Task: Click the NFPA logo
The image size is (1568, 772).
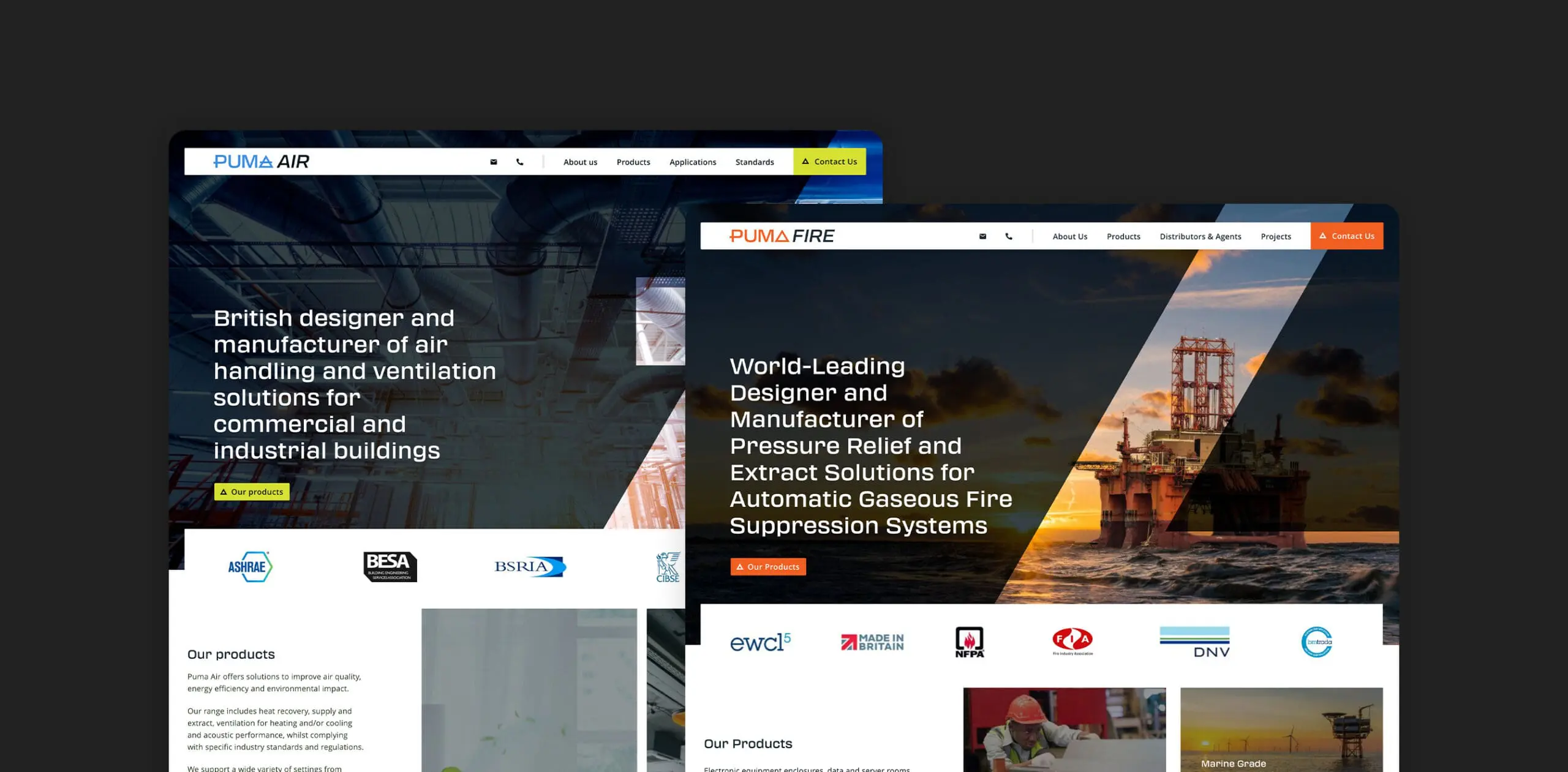Action: coord(970,642)
